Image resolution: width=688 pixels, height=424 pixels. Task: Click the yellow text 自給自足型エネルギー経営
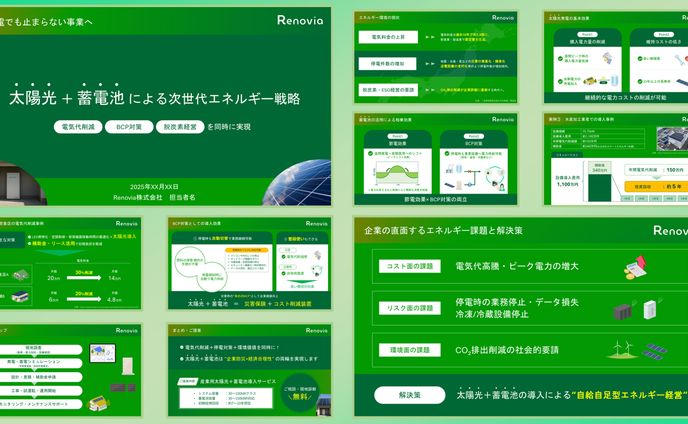click(x=630, y=395)
